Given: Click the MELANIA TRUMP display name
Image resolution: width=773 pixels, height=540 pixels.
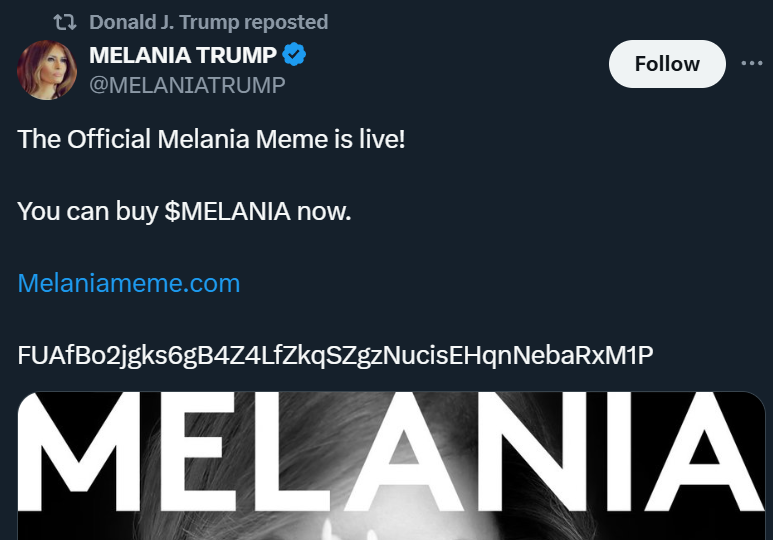Looking at the screenshot, I should [183, 55].
